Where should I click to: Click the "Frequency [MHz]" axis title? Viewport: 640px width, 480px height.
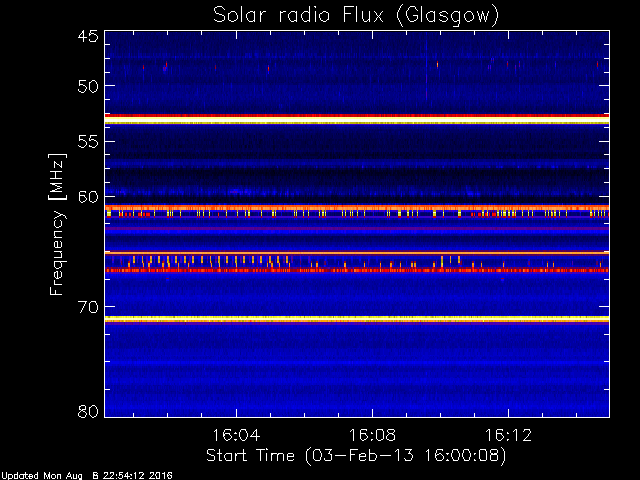pos(57,224)
